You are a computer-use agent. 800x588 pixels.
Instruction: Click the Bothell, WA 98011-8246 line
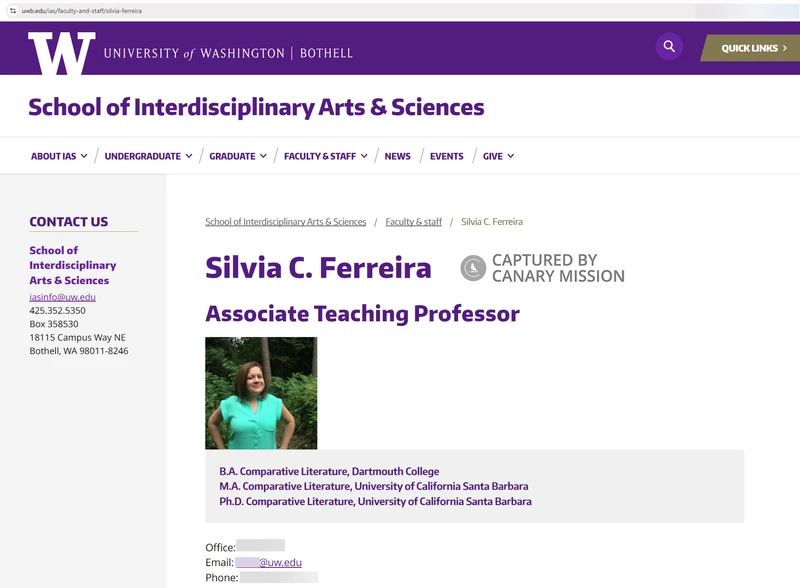[x=79, y=351]
